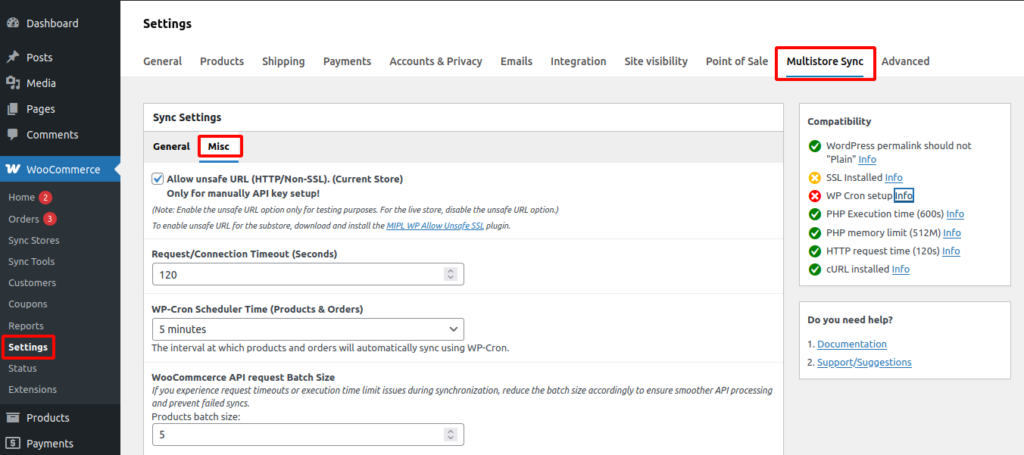Viewport: 1024px width, 455px height.
Task: Uncheck Allow unsafe URL checkbox
Action: 157,179
